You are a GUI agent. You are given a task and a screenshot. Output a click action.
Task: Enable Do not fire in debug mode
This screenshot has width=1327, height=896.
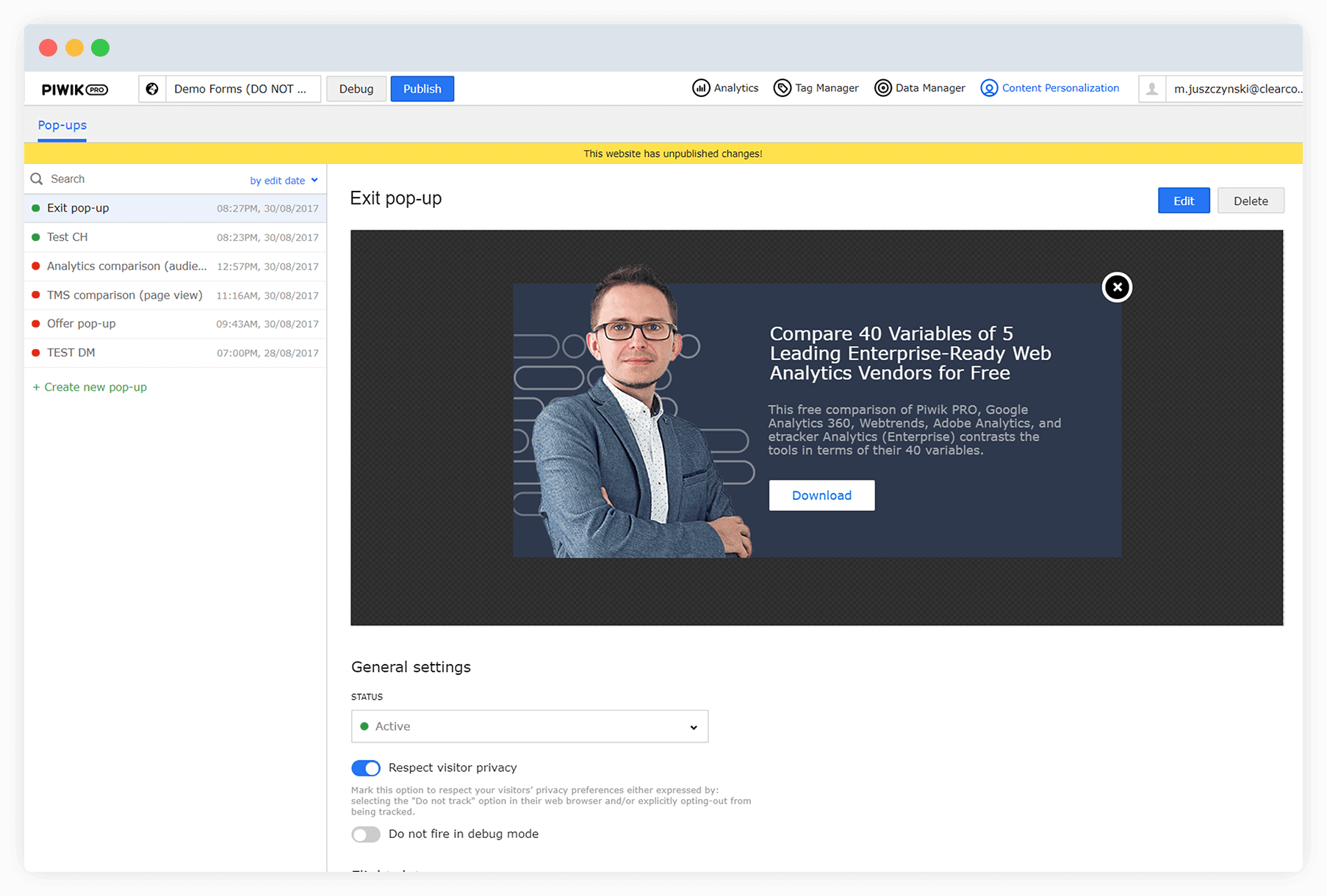(x=365, y=834)
